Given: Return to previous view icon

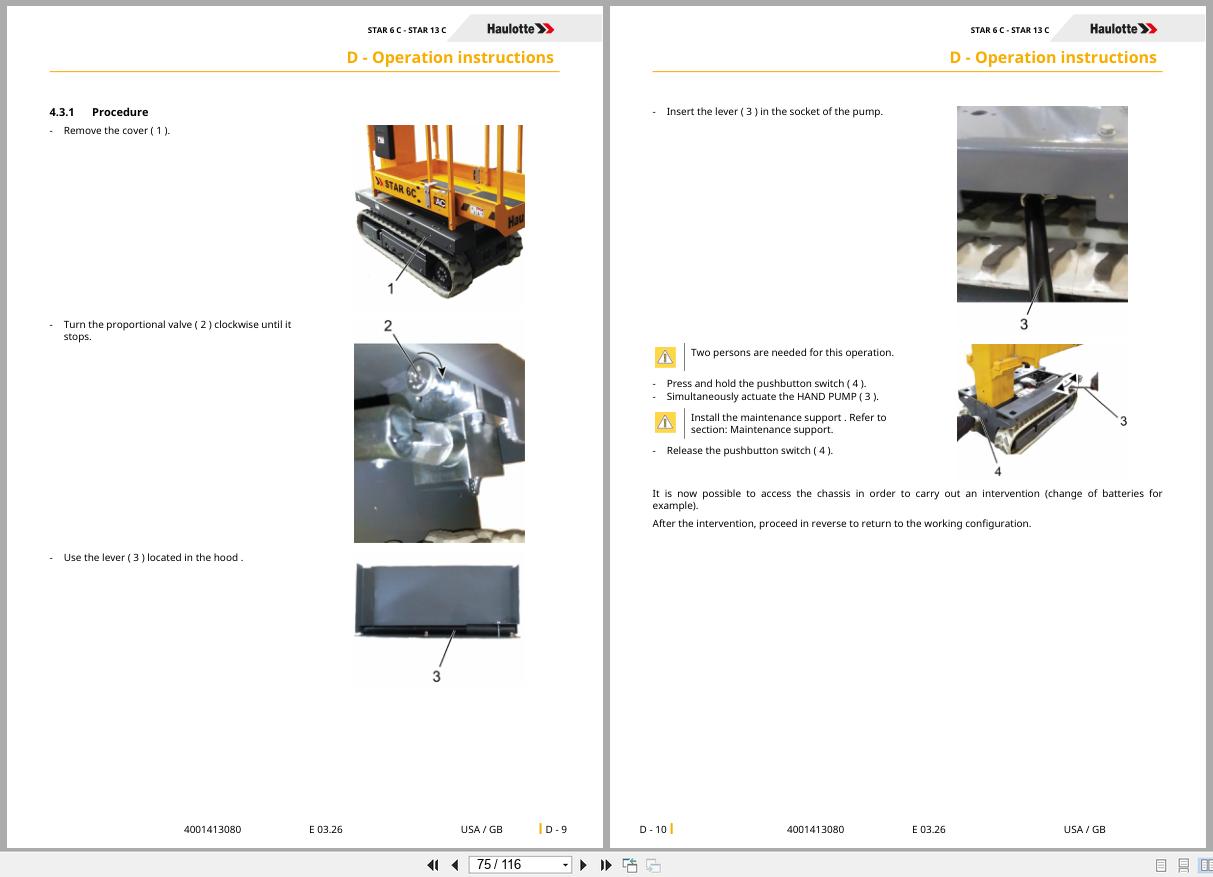Looking at the screenshot, I should 630,865.
